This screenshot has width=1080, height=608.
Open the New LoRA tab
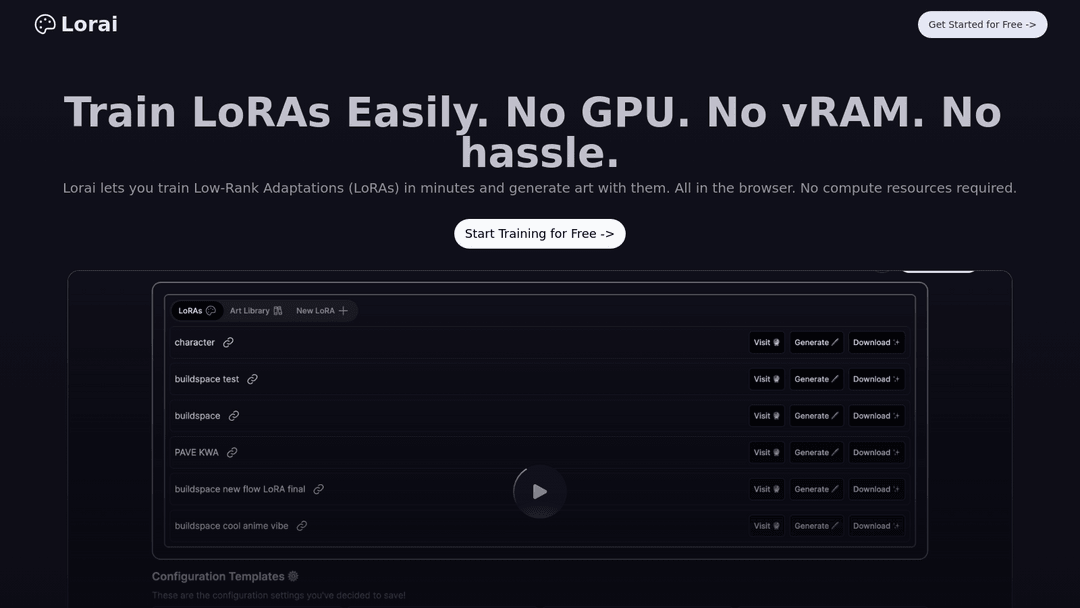(322, 311)
